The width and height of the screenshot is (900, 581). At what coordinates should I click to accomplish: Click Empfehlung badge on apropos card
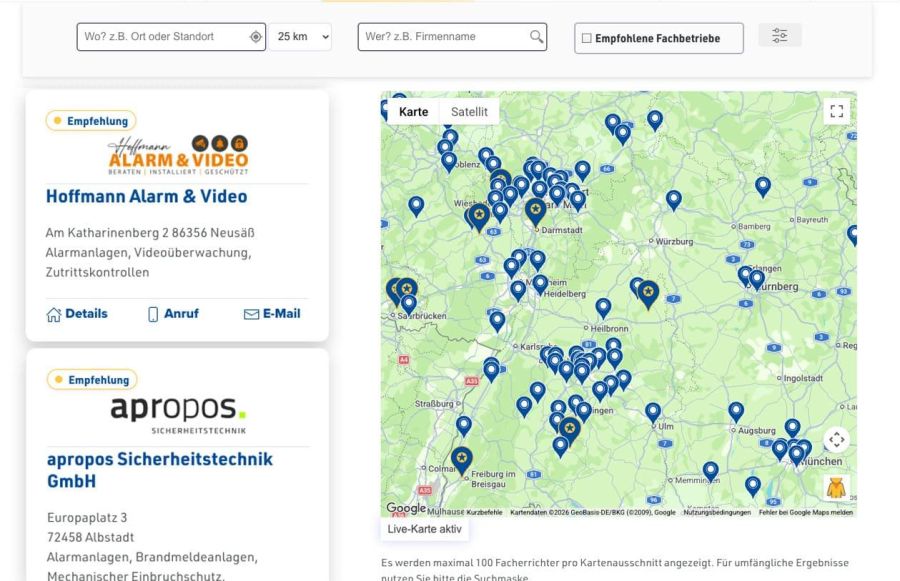pos(92,379)
